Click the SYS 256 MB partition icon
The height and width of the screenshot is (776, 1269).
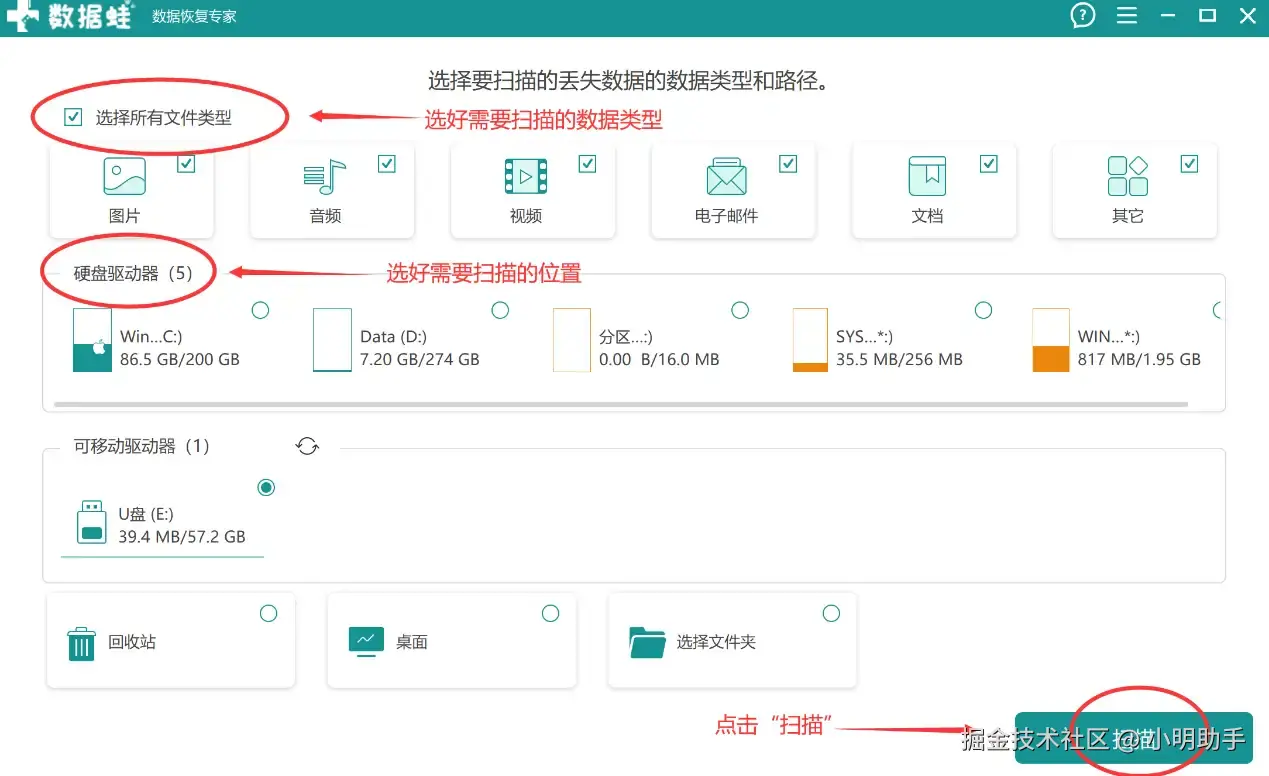[x=810, y=340]
